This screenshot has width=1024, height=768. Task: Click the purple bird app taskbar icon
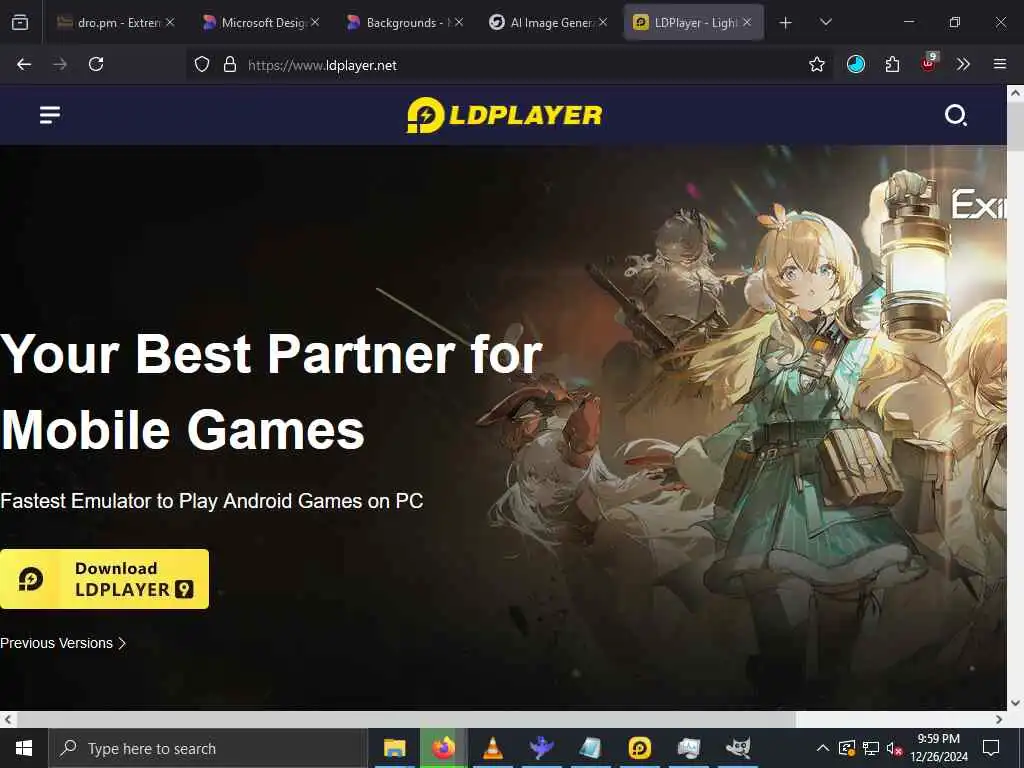click(x=541, y=748)
